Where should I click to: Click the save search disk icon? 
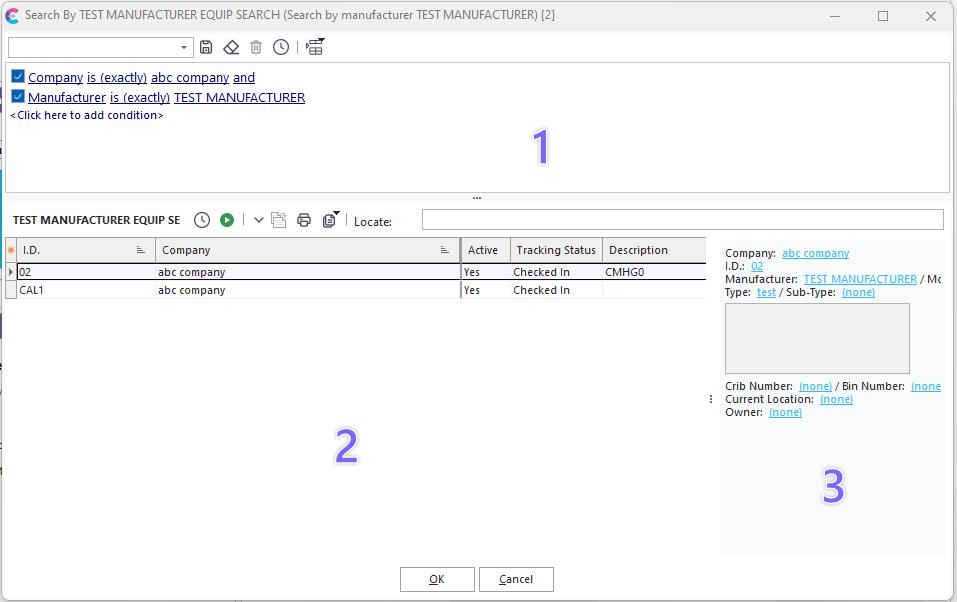[x=206, y=47]
